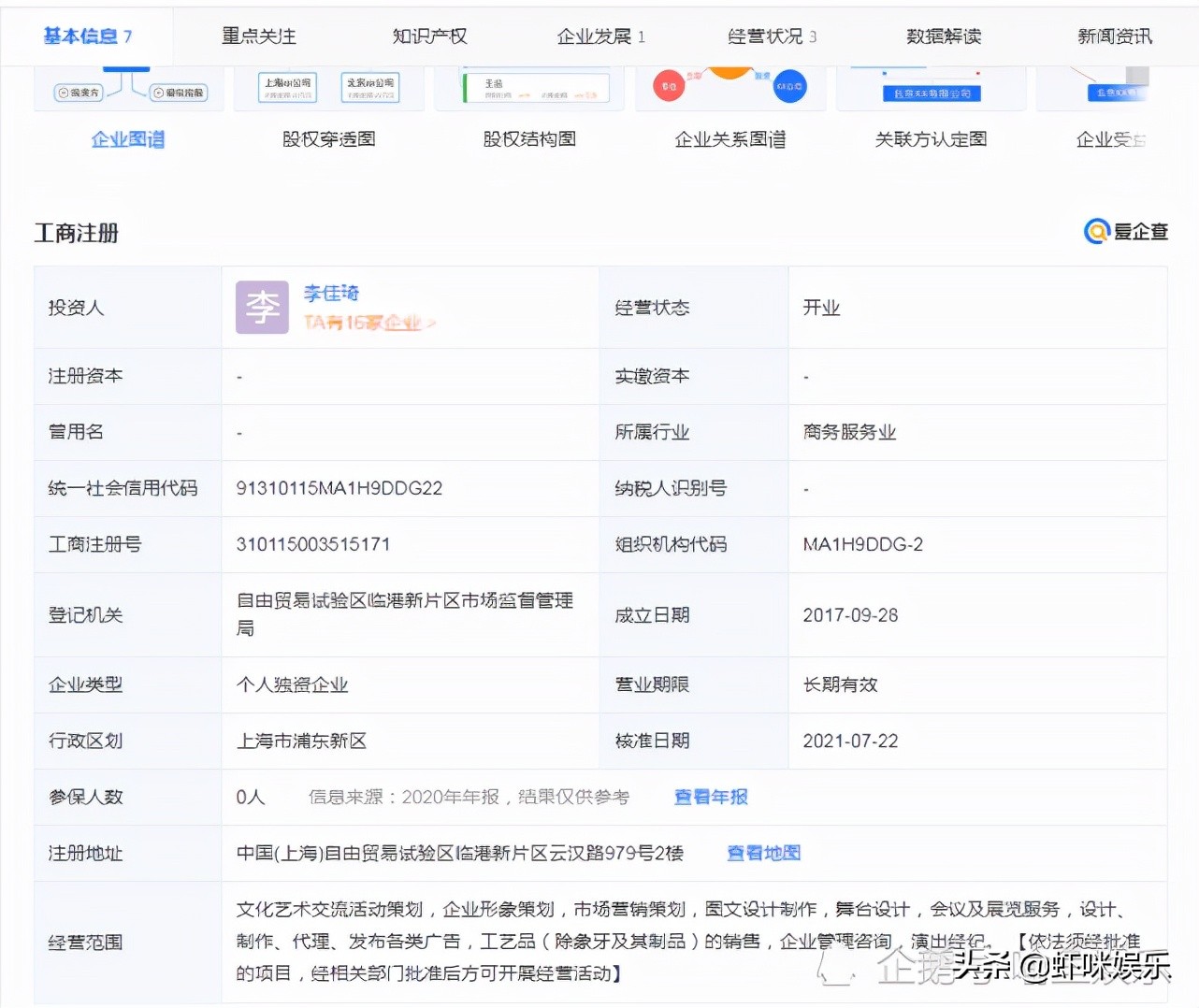Open 李佳琦 investor profile link

point(330,293)
